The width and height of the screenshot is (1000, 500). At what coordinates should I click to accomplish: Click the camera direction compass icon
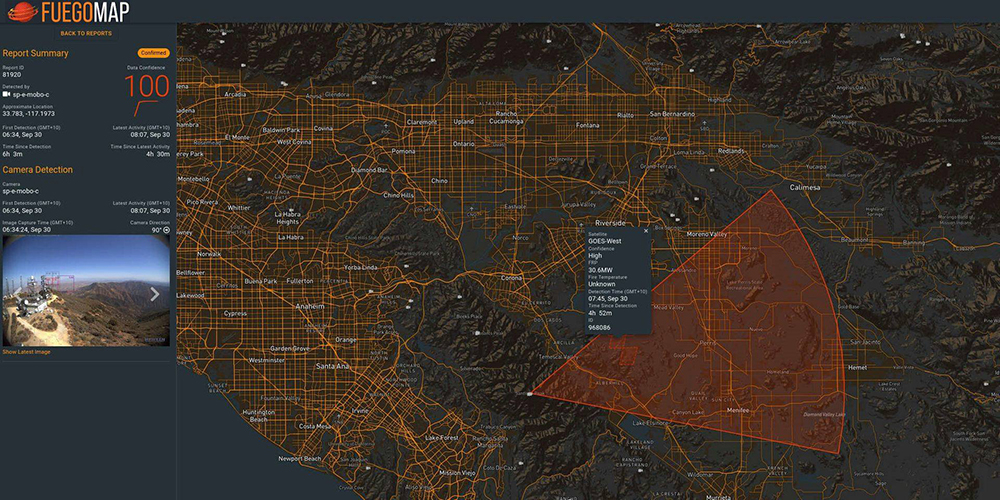click(x=166, y=230)
